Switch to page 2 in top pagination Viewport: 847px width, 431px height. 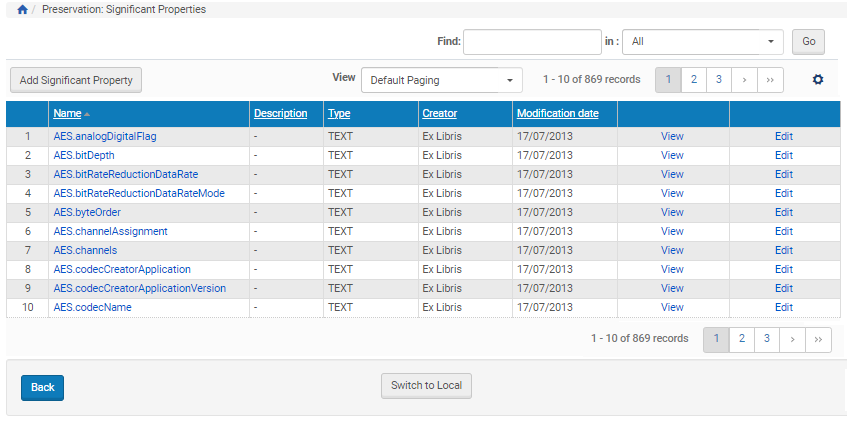click(x=694, y=80)
